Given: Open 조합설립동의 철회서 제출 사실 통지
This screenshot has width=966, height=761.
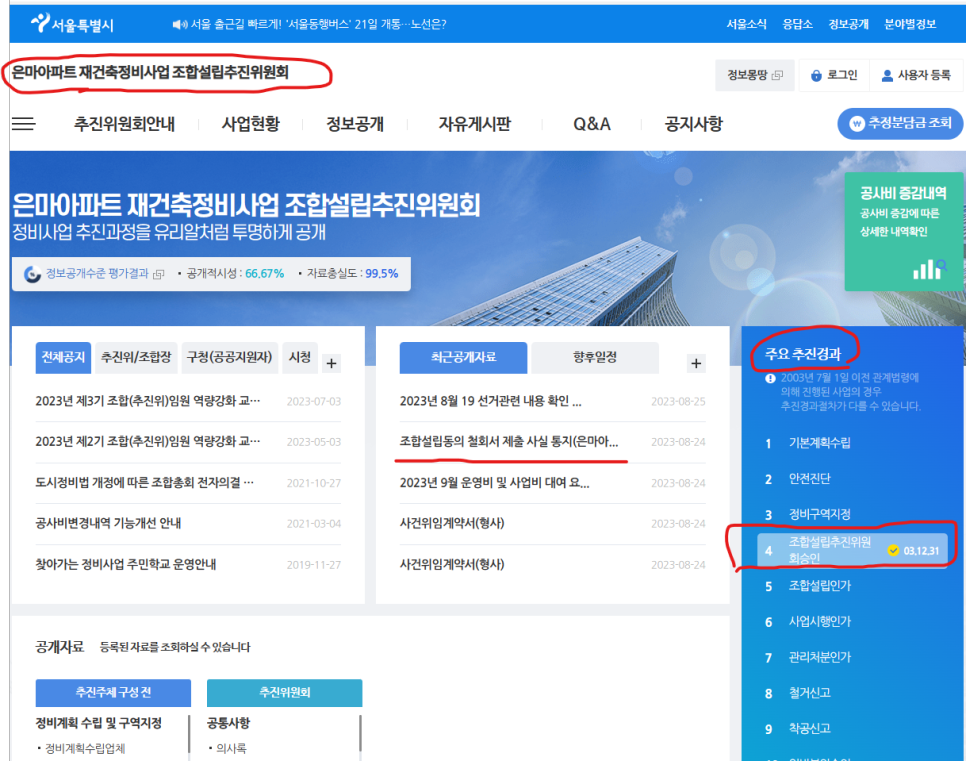Looking at the screenshot, I should coord(509,442).
